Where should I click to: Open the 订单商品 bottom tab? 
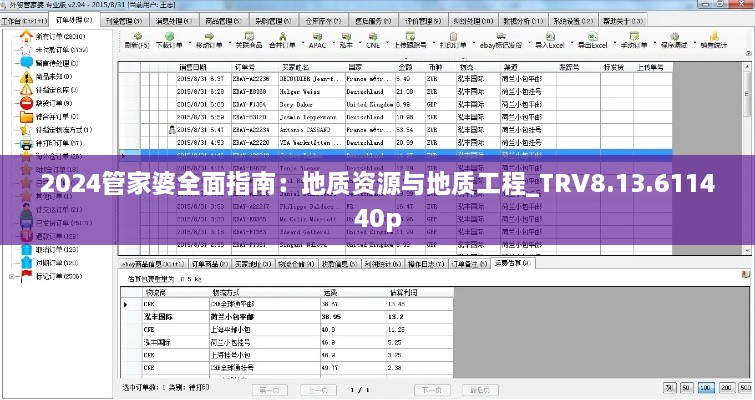[x=209, y=264]
